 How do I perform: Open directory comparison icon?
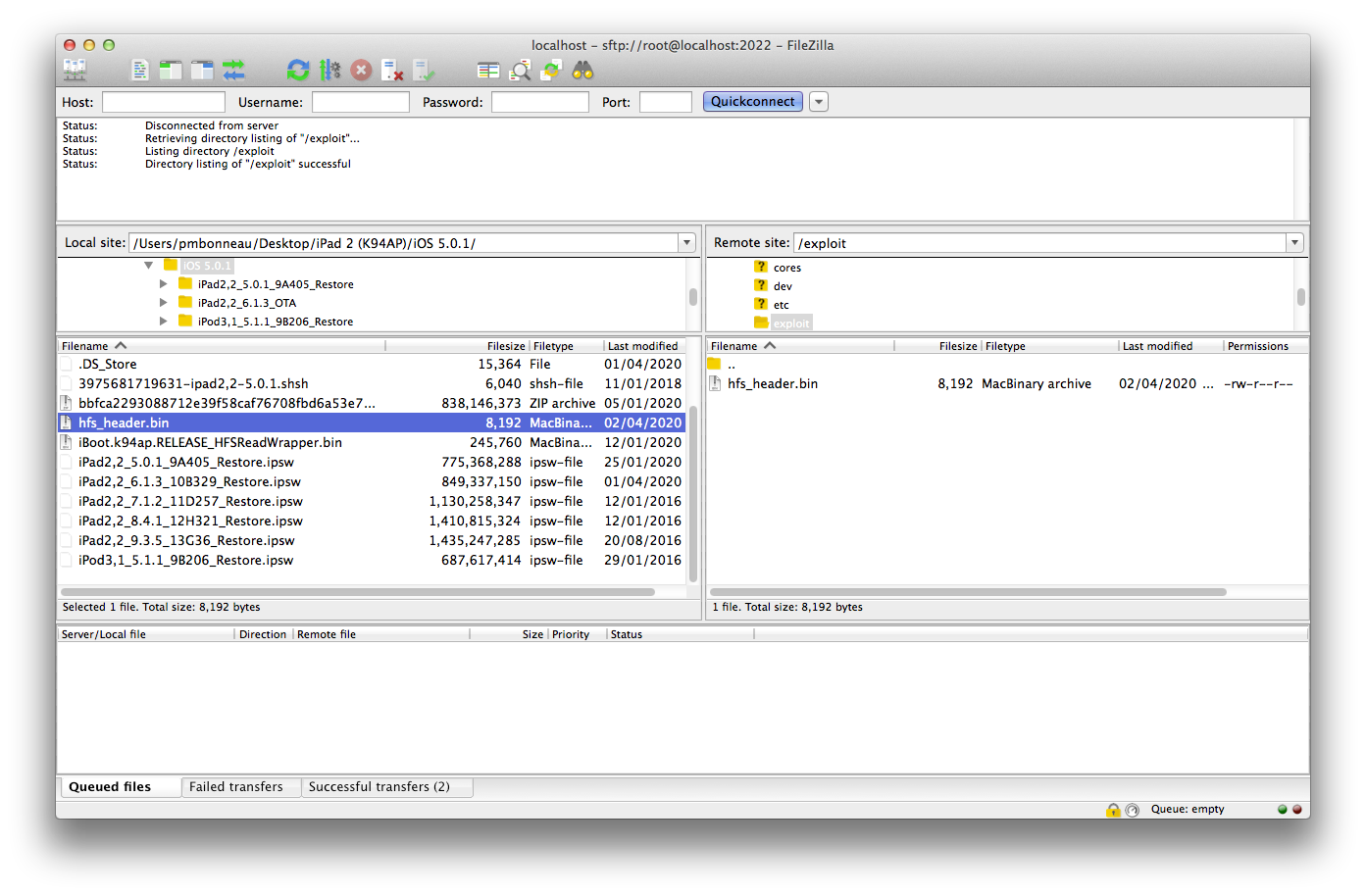tap(520, 70)
